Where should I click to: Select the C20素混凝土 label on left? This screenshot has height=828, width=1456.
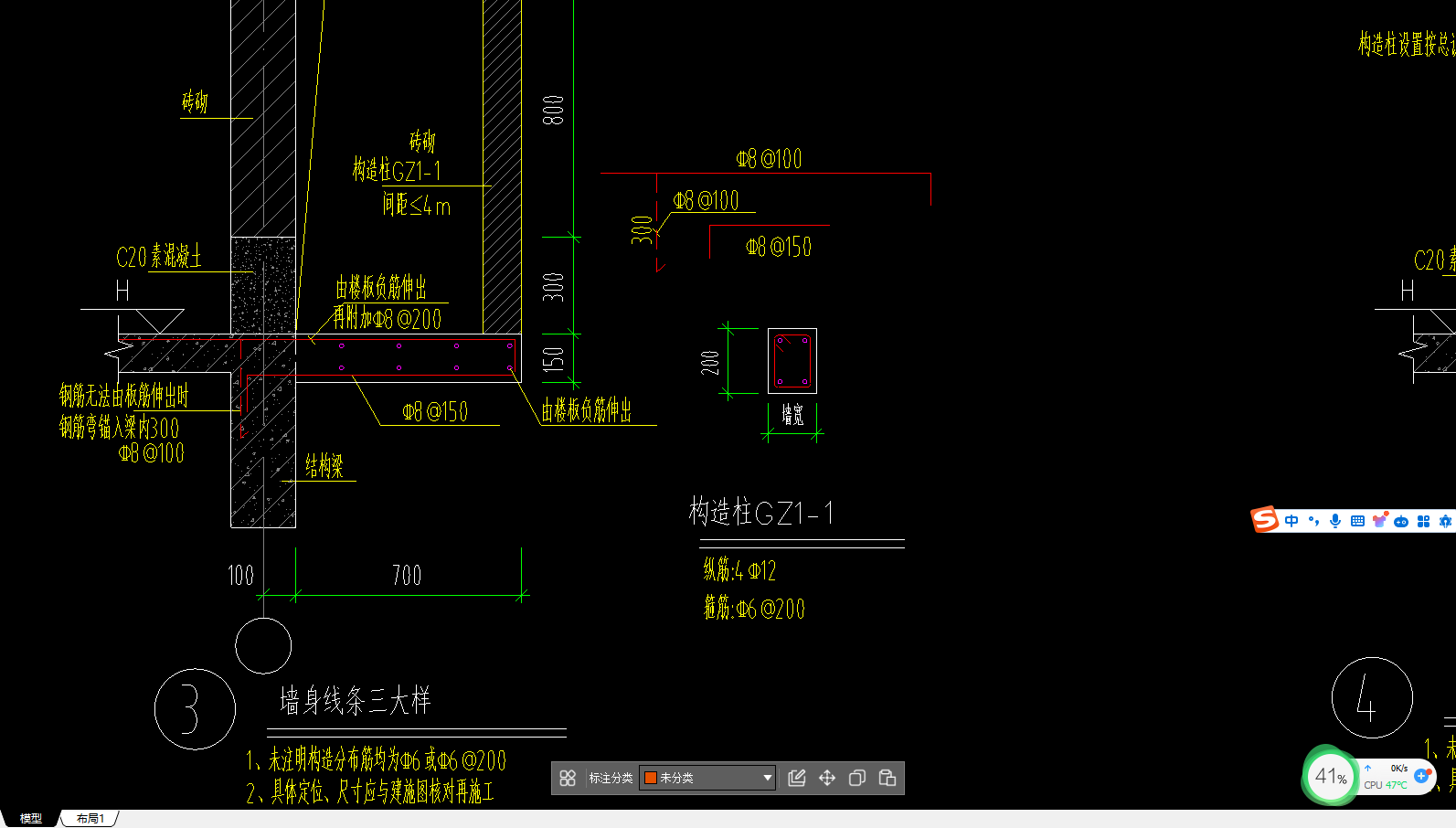coord(159,256)
